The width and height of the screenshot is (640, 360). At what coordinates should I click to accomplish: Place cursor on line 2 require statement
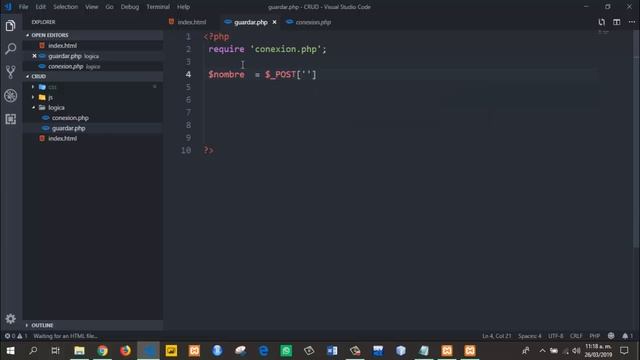(267, 49)
